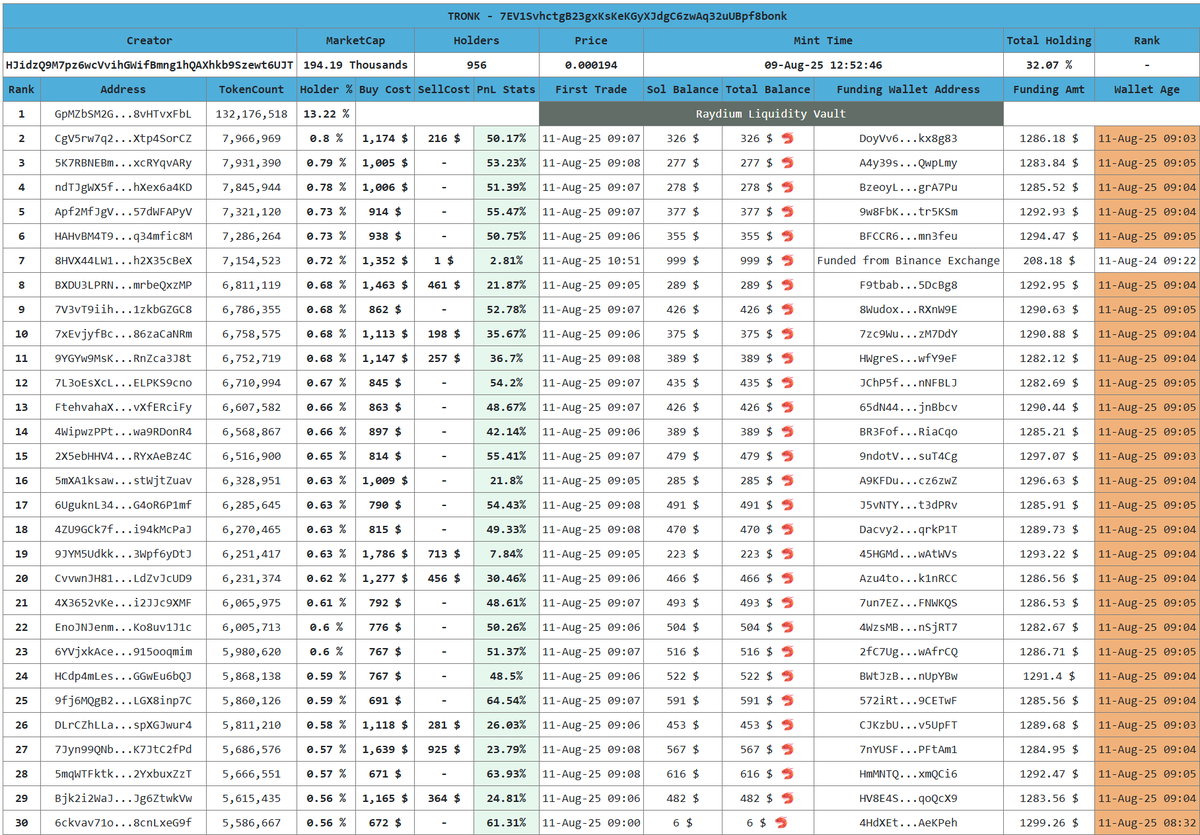Click the shrimp icon in FtehvahaX row
1200x835 pixels.
click(x=787, y=407)
